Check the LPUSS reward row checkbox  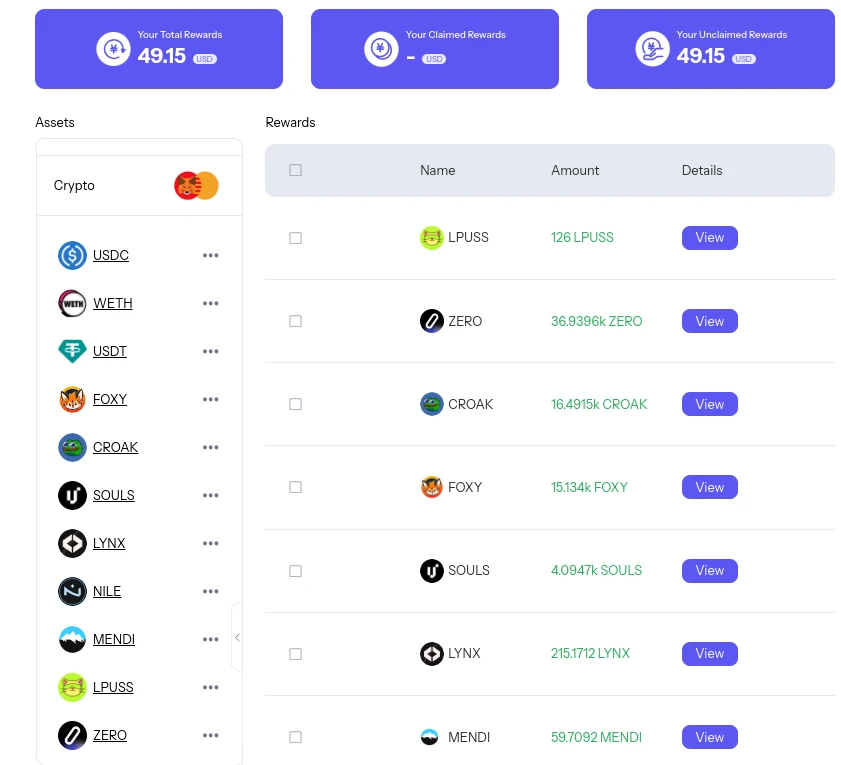pos(296,238)
